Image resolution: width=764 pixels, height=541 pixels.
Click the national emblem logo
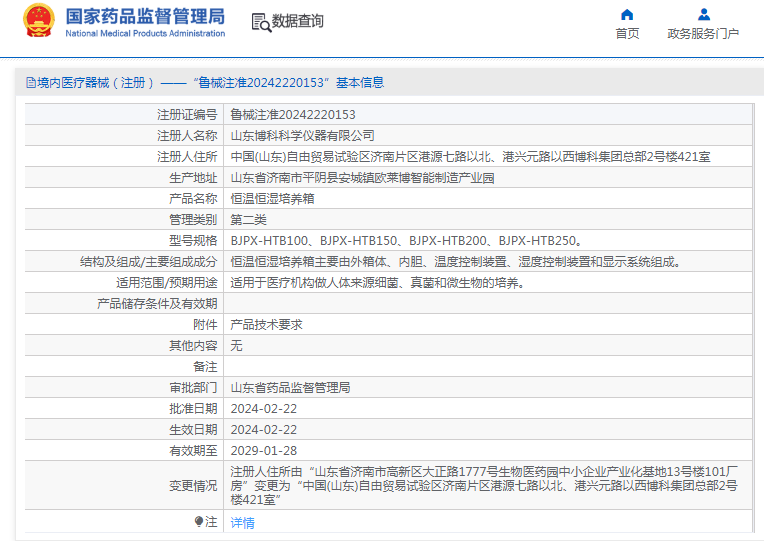[x=39, y=20]
